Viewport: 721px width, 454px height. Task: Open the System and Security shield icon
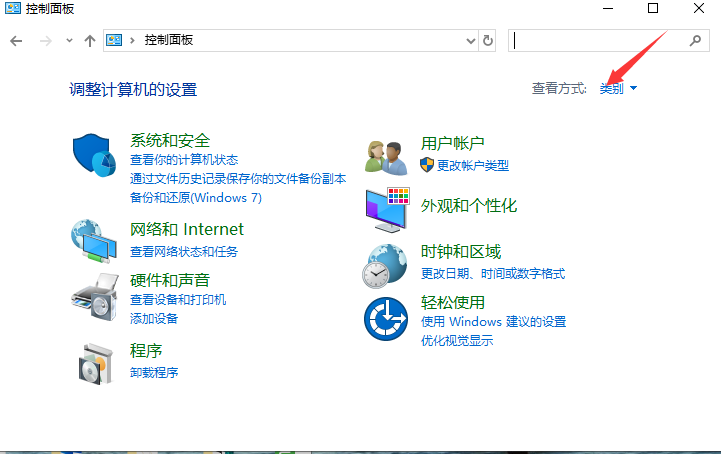96,155
